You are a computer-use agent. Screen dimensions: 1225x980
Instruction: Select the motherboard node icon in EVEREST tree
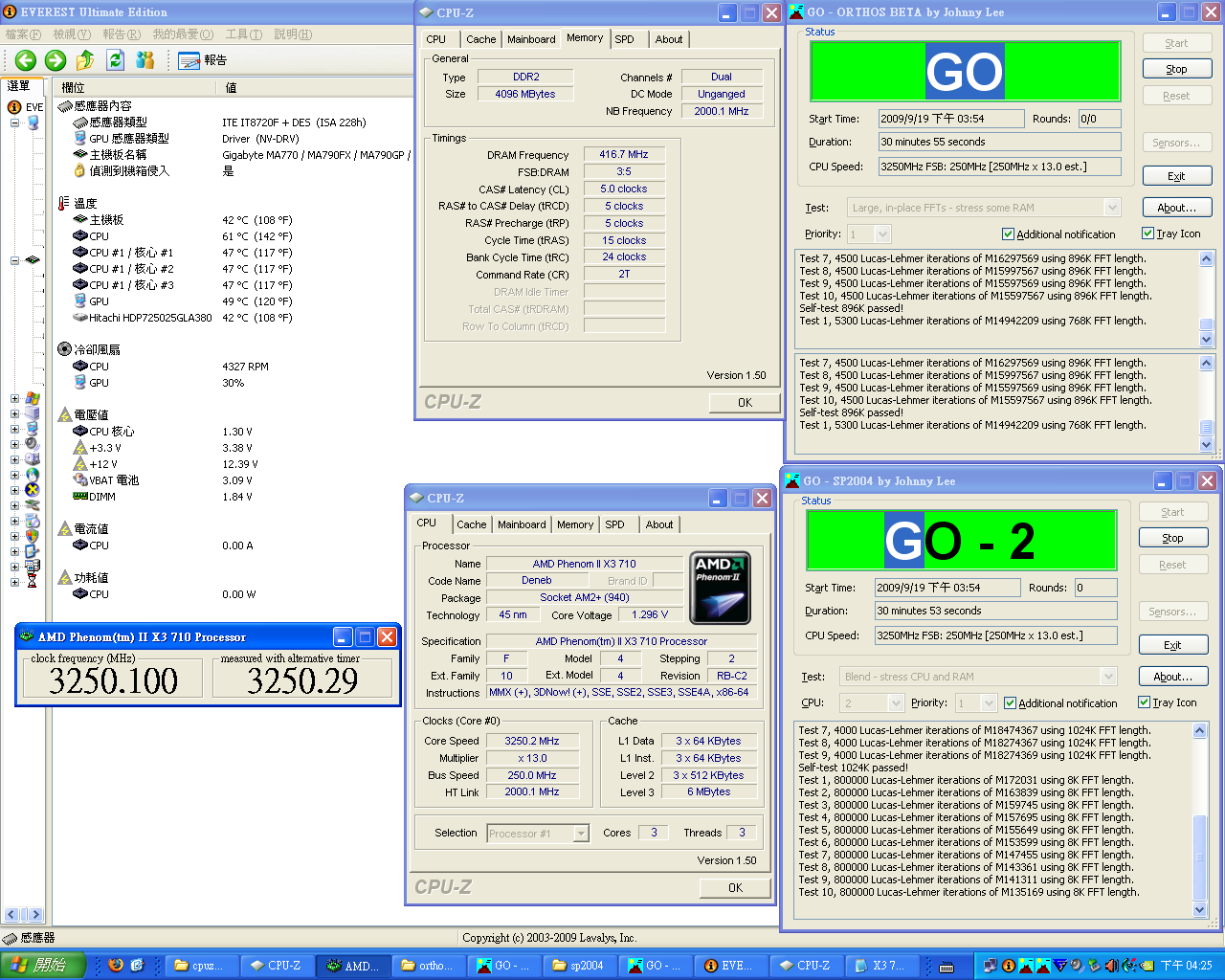(x=33, y=259)
